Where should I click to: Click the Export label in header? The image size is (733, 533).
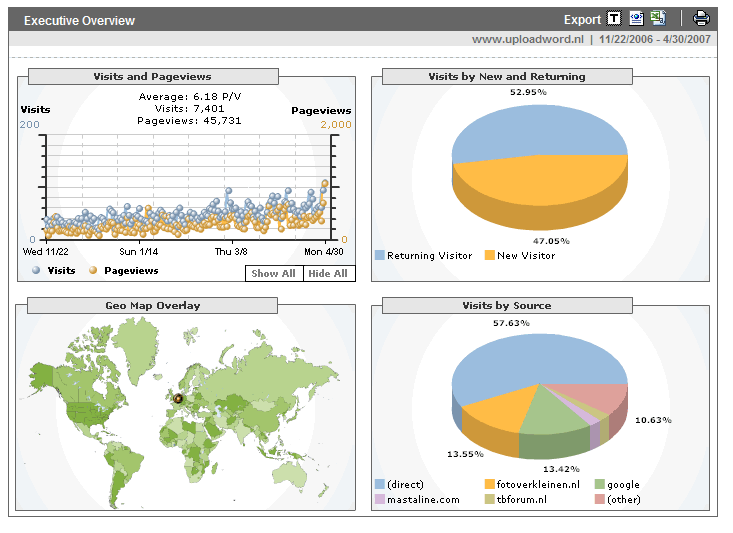582,20
